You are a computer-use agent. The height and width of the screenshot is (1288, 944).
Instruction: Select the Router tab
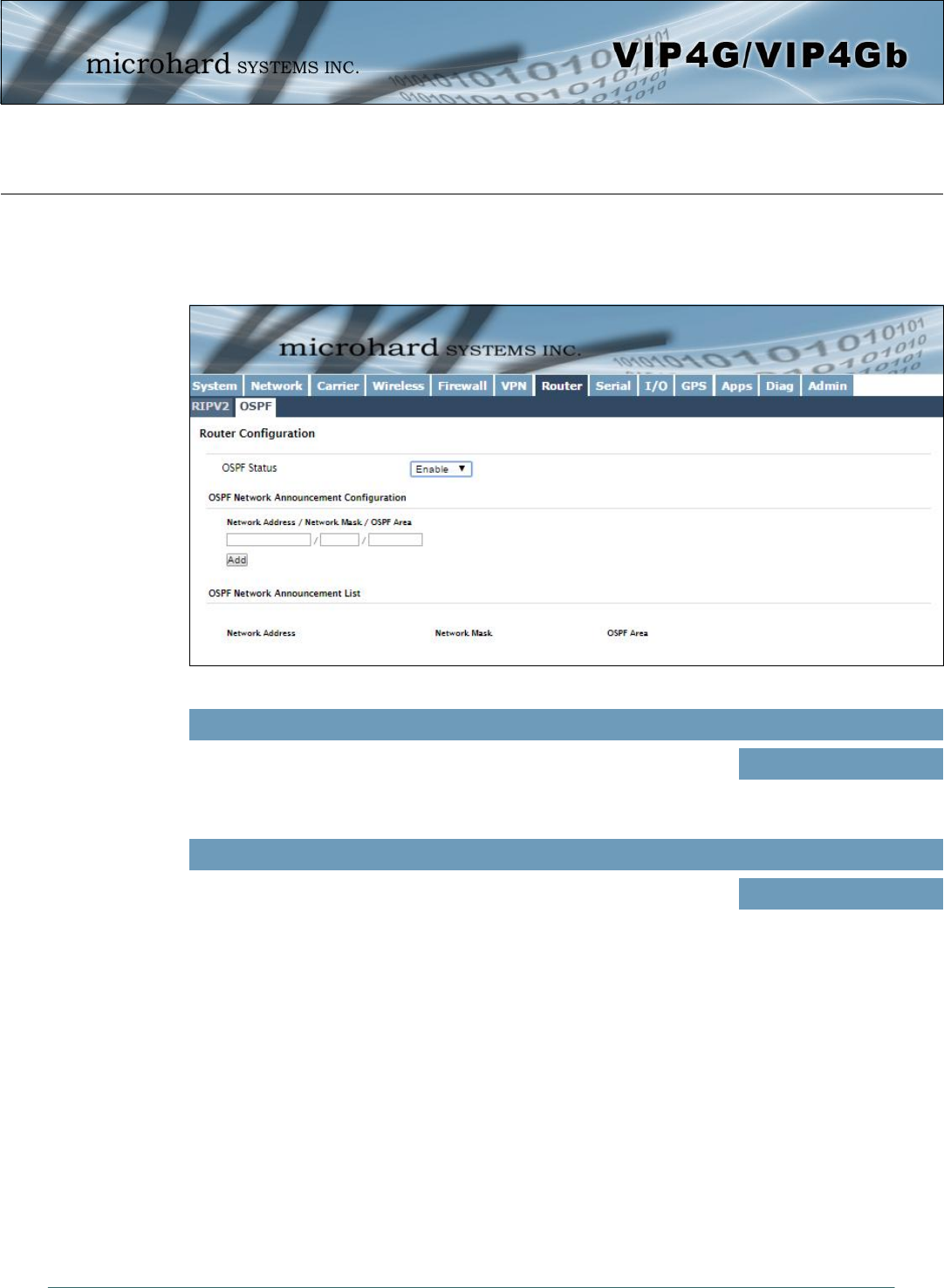(x=561, y=385)
